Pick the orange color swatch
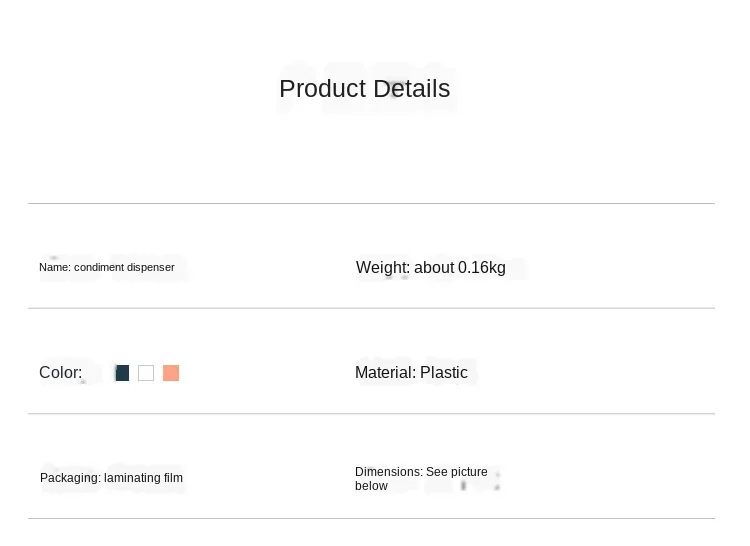This screenshot has height=546, width=750. (x=171, y=373)
